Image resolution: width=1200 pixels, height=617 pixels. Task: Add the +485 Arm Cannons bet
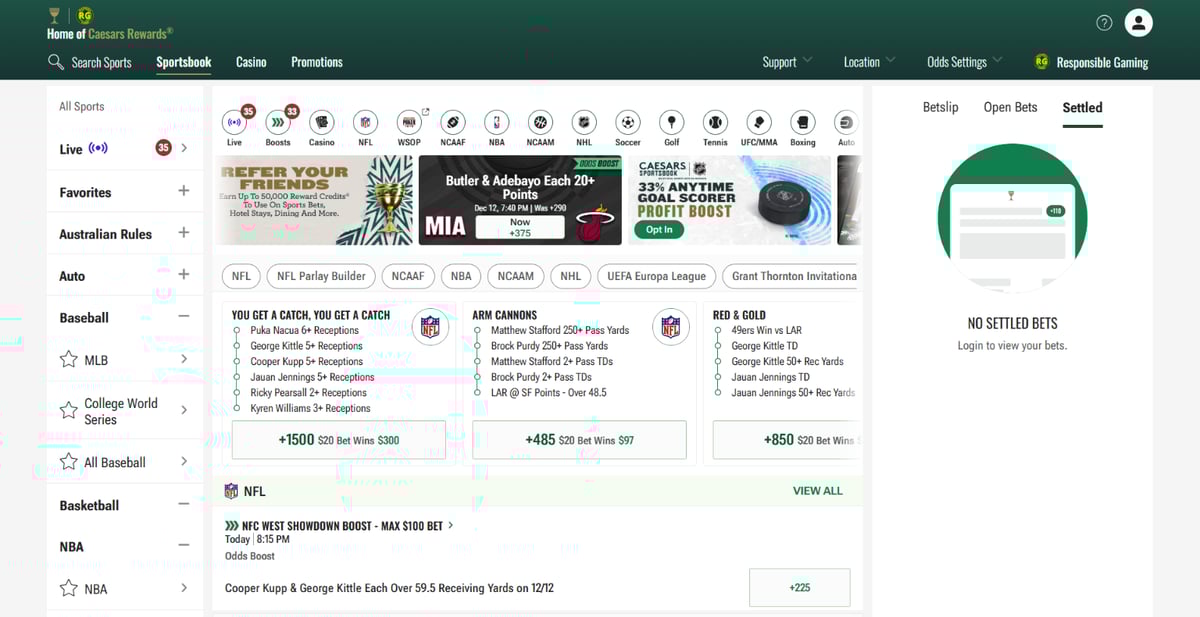click(579, 440)
